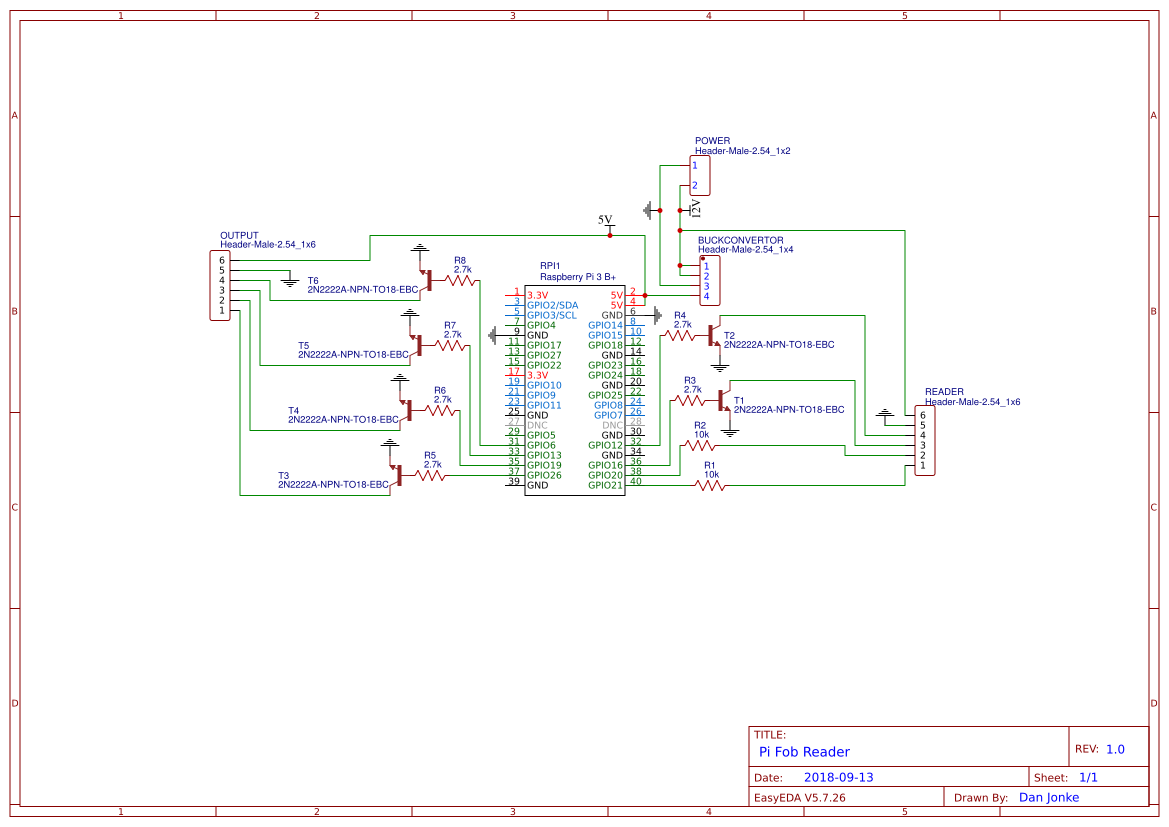
Task: Click the Drawn By name Dan Jonke
Action: point(1048,797)
